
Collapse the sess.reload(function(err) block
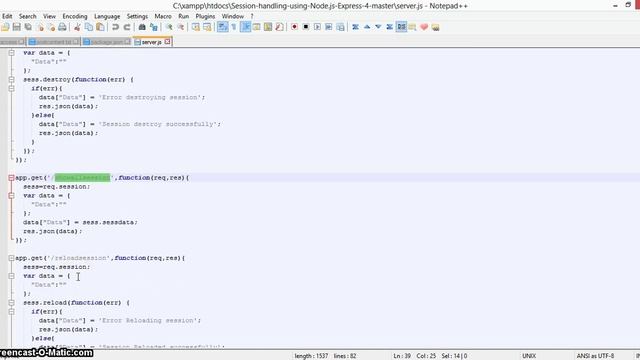[x=11, y=303]
